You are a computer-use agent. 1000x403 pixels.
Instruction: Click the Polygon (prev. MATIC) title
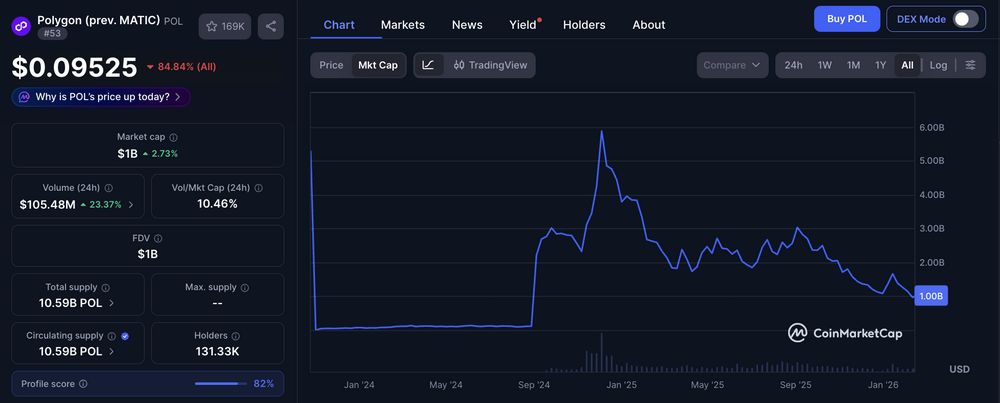tap(99, 20)
